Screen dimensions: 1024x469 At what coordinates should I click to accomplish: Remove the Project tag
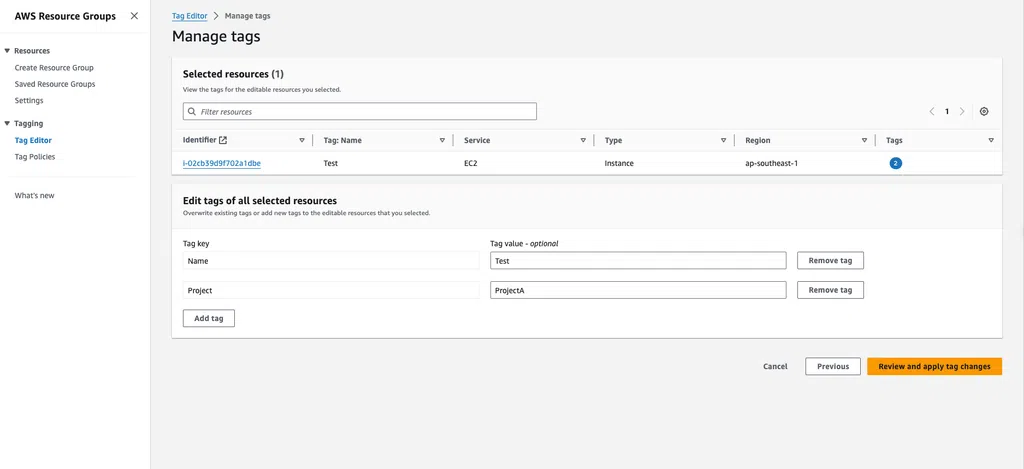pyautogui.click(x=830, y=290)
